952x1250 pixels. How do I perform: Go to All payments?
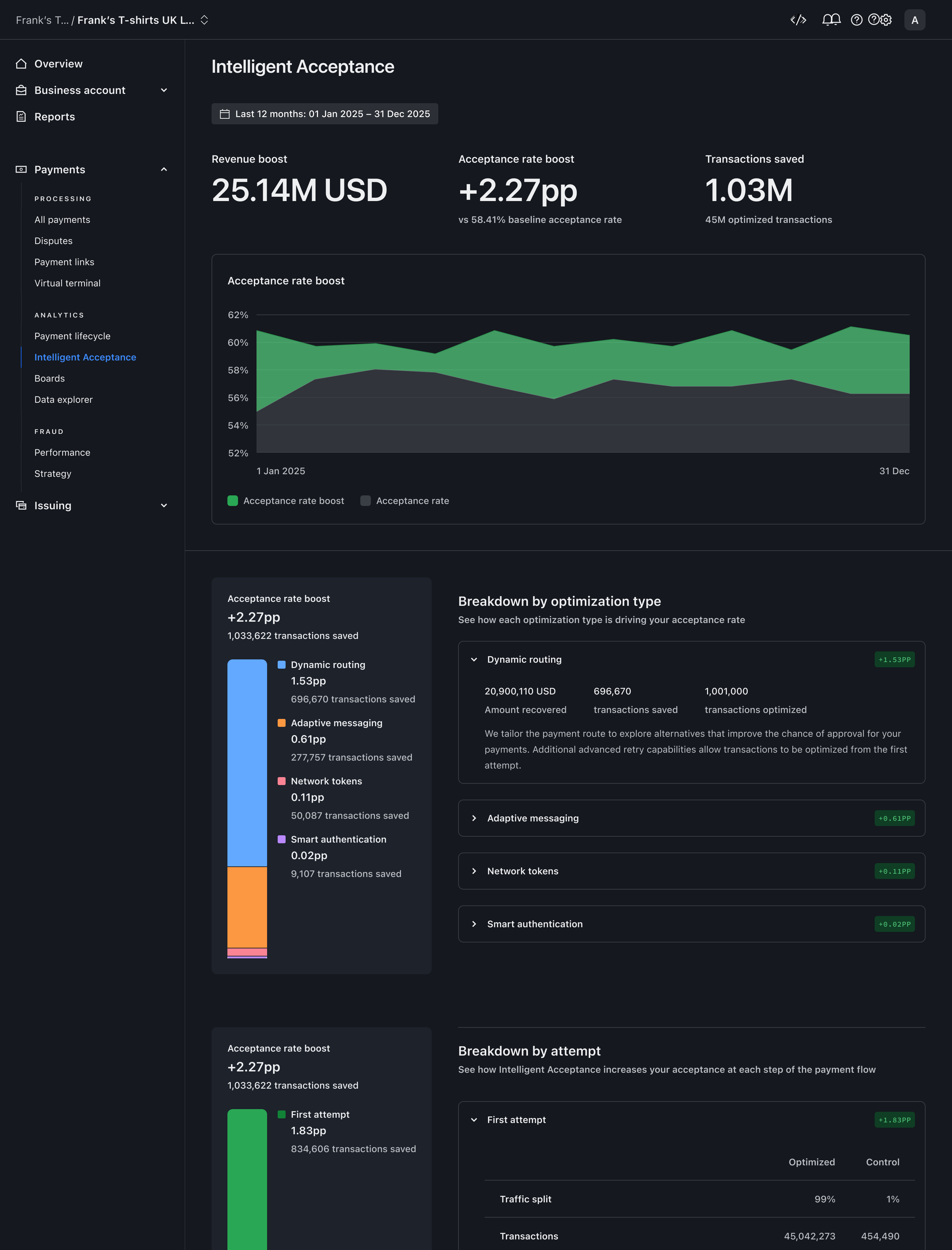(x=62, y=219)
